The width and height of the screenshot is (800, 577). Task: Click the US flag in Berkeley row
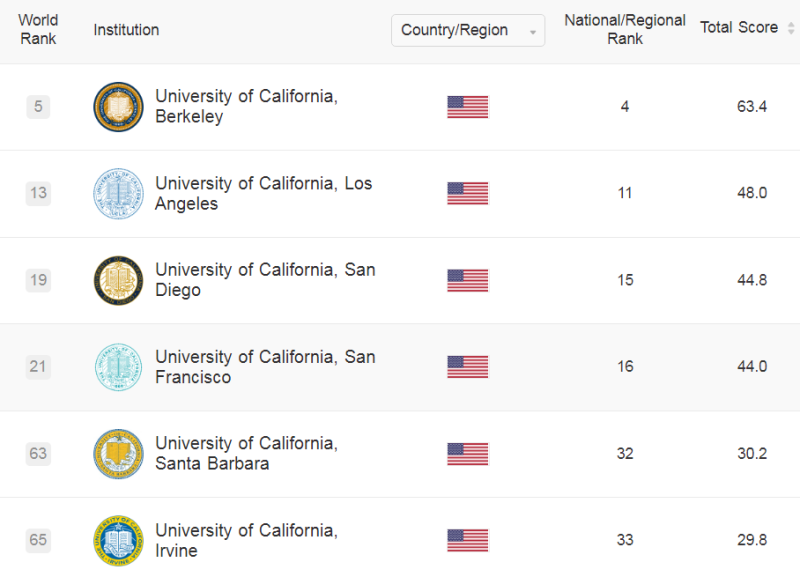[467, 107]
